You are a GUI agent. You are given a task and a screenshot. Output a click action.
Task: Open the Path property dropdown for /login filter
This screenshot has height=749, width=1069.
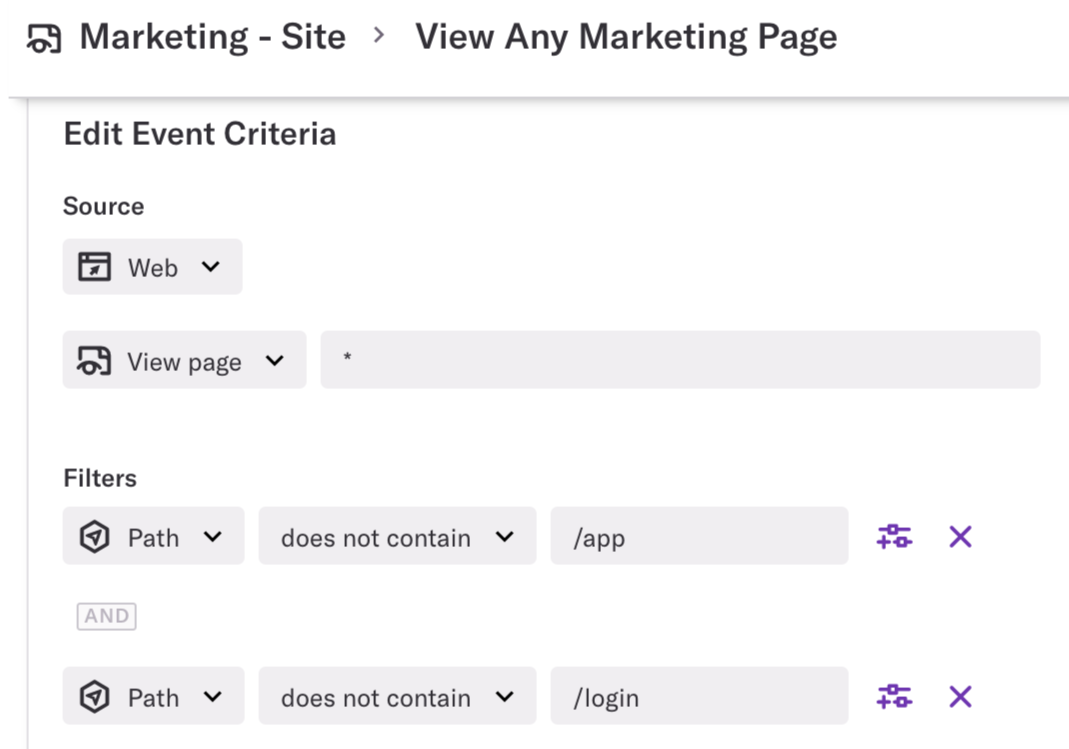click(x=153, y=696)
